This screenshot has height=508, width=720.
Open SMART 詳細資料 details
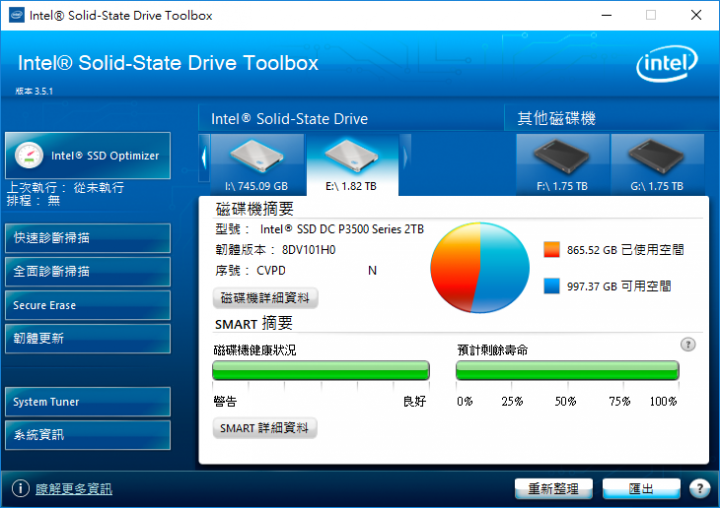(264, 428)
